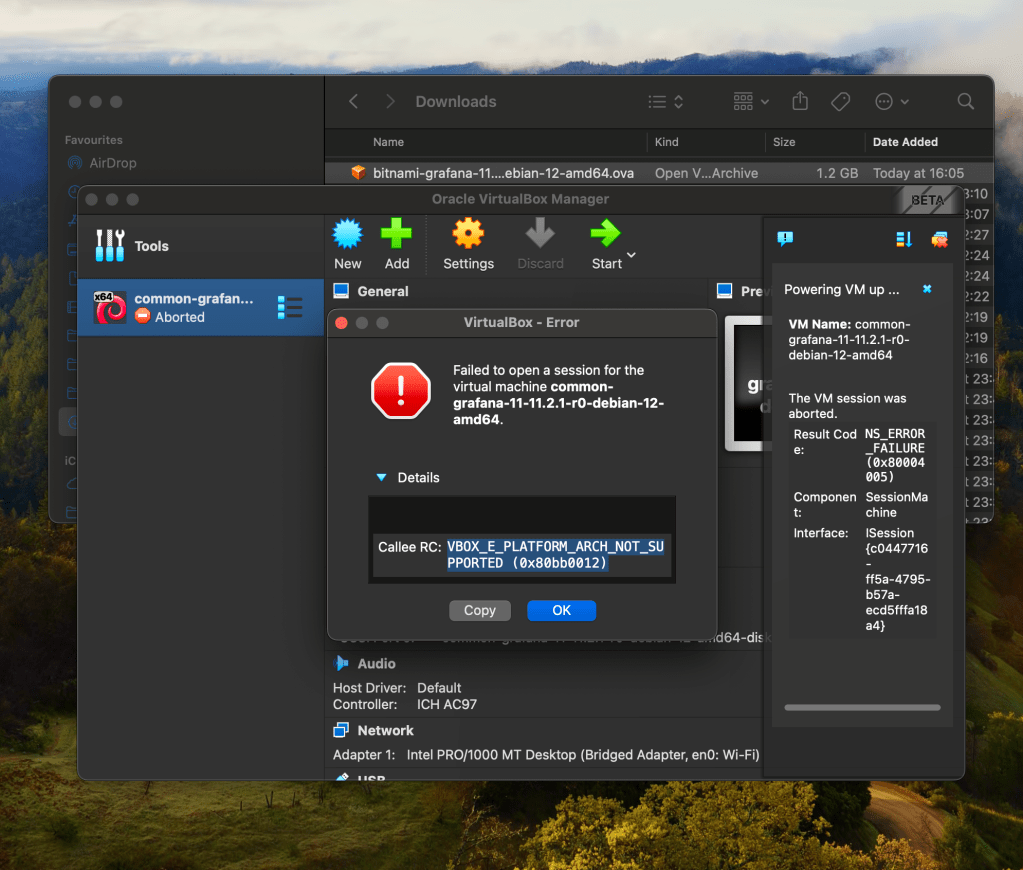Start the VM with green arrow
Image resolution: width=1023 pixels, height=870 pixels.
coord(605,234)
